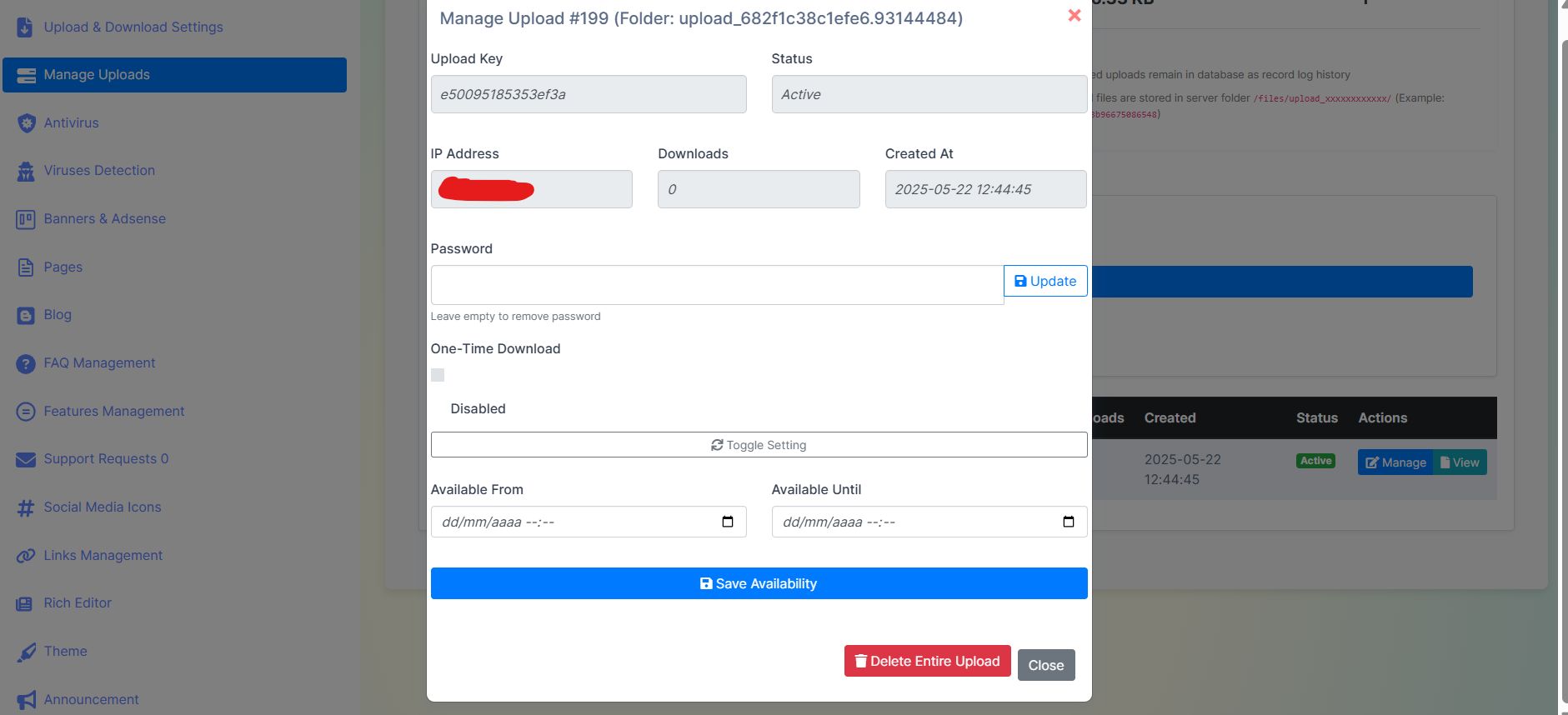
Task: Click the Links Management chain icon
Action: point(26,556)
